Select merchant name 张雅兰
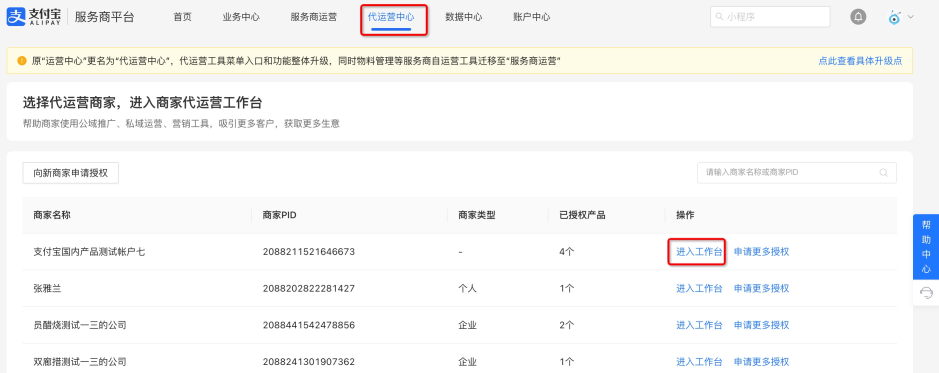 (x=47, y=288)
